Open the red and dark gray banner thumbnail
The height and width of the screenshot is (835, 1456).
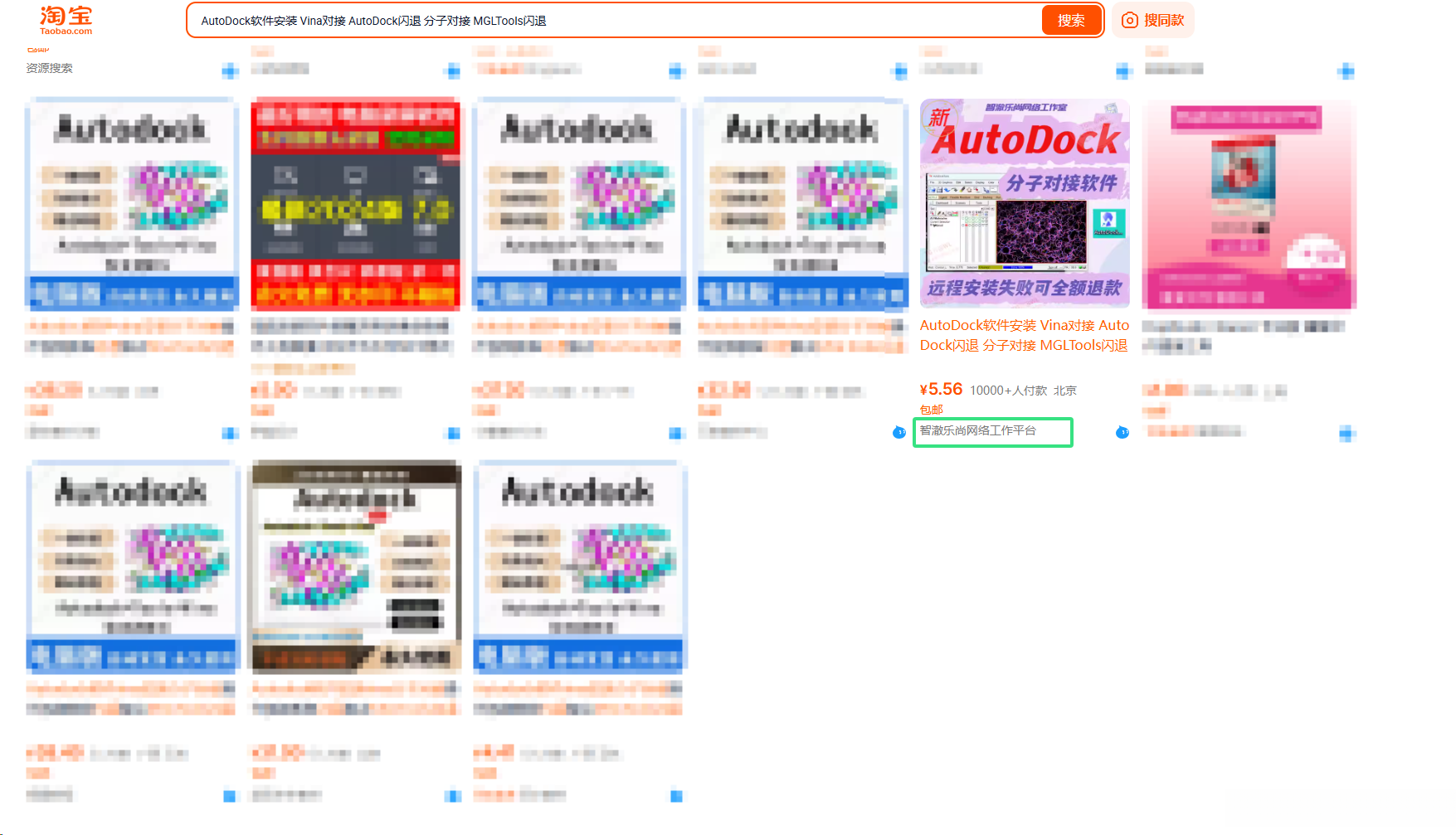click(356, 204)
